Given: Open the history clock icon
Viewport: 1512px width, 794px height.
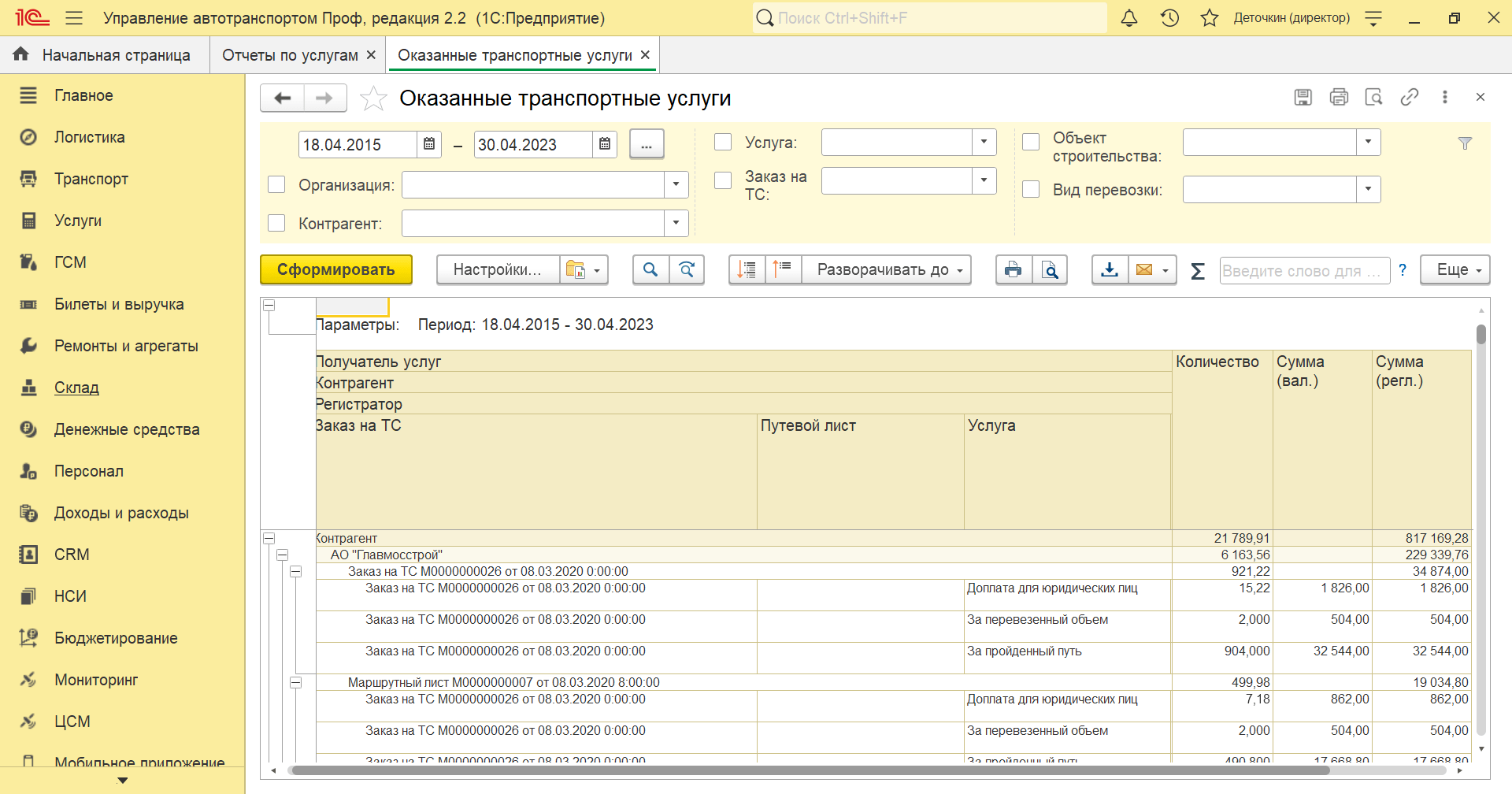Looking at the screenshot, I should tap(1169, 18).
